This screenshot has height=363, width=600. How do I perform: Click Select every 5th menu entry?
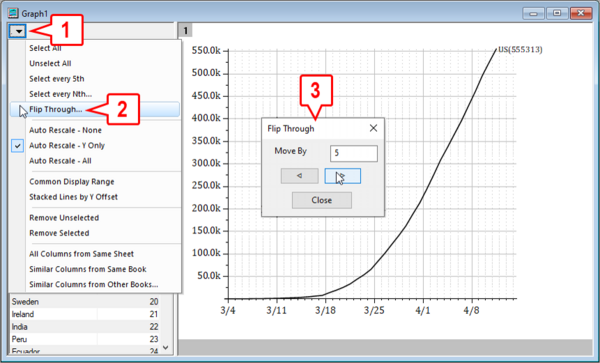tap(57, 79)
